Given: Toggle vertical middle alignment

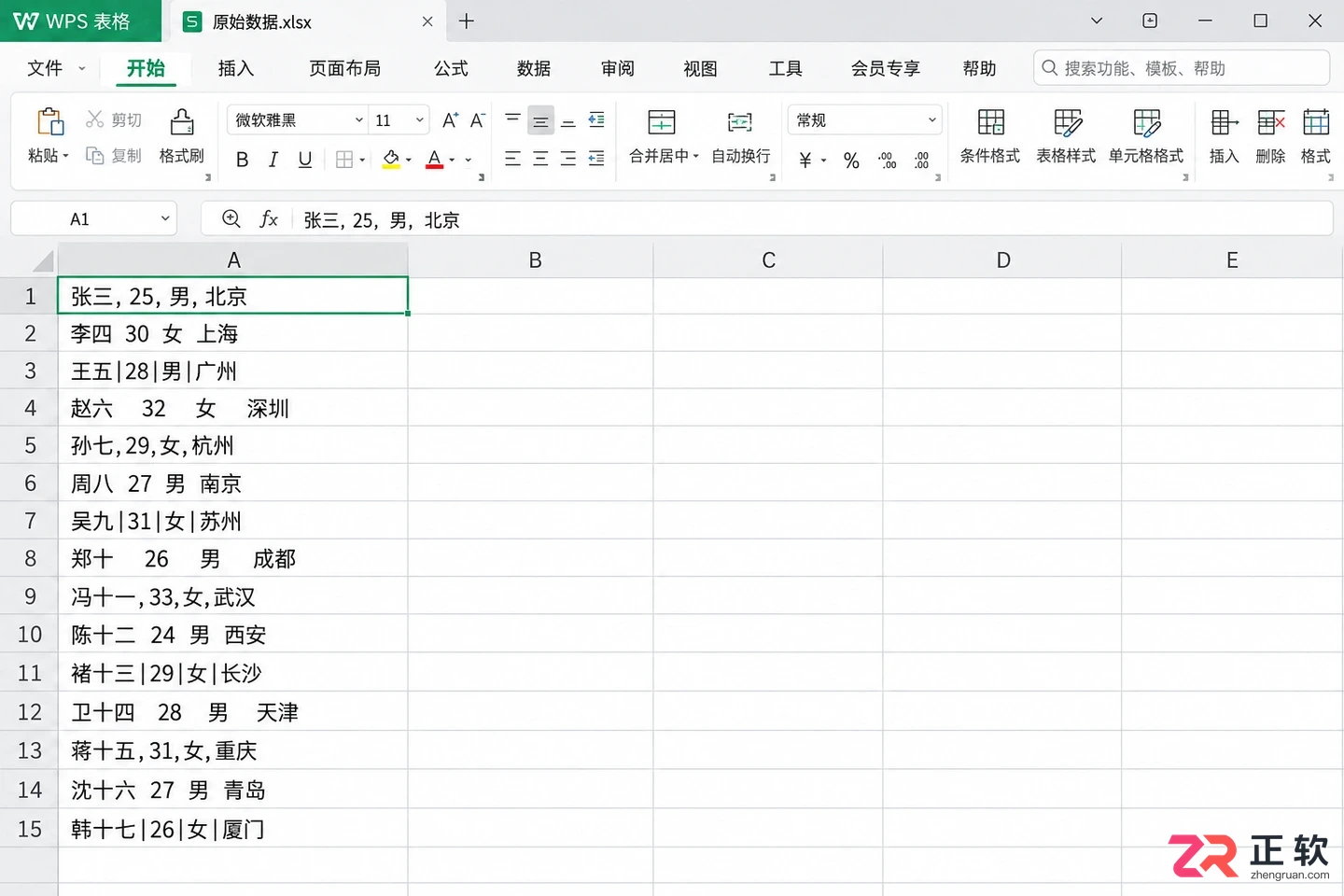Looking at the screenshot, I should (x=540, y=120).
